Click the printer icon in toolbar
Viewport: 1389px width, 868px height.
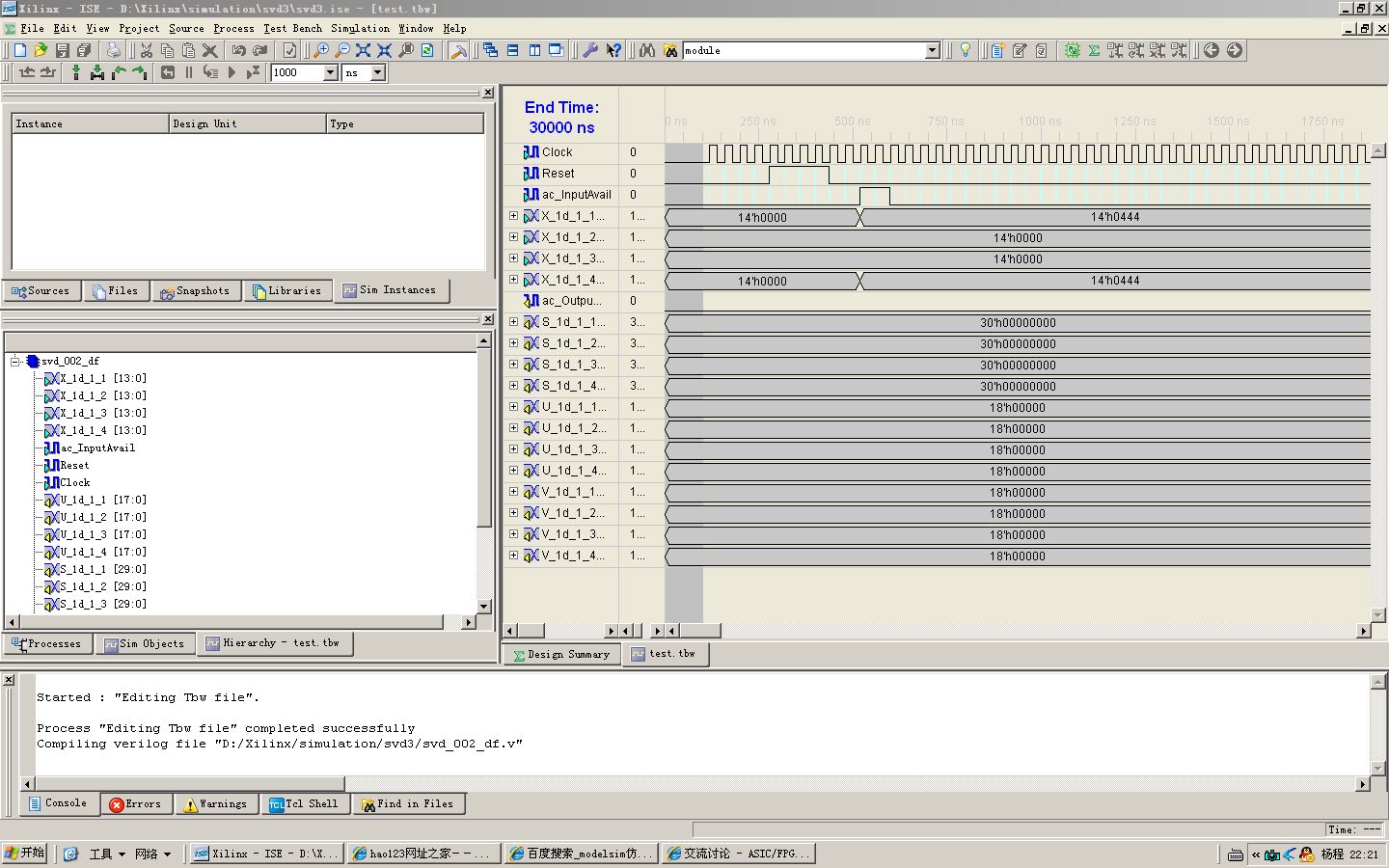coord(114,50)
